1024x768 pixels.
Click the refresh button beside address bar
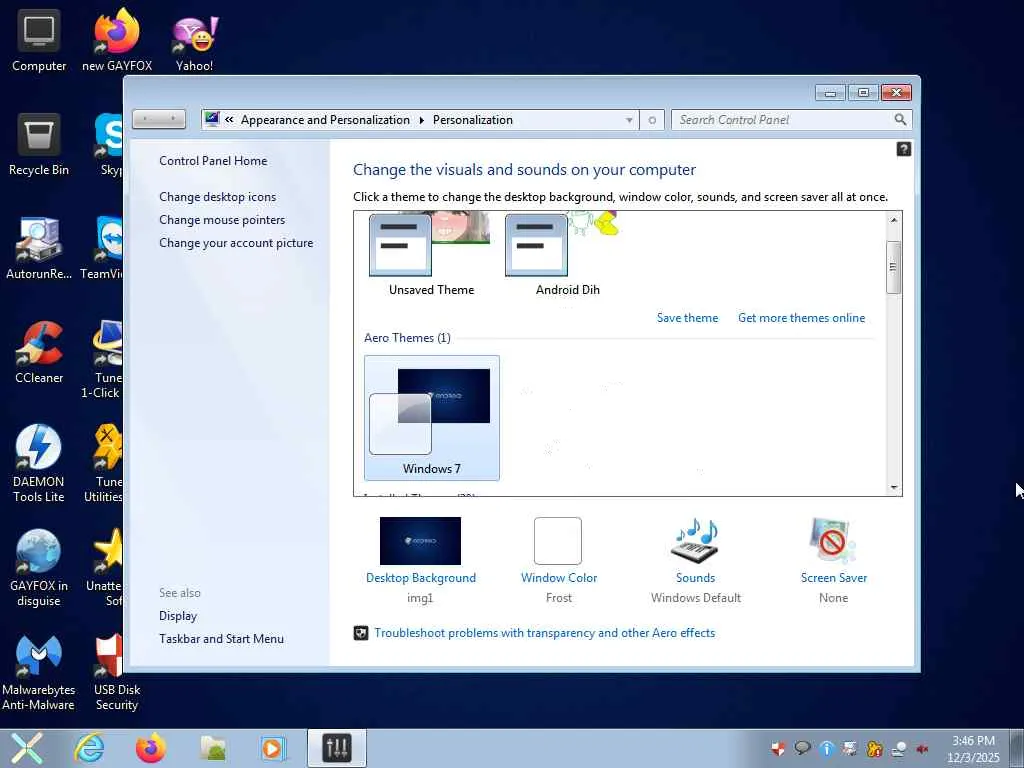point(652,120)
